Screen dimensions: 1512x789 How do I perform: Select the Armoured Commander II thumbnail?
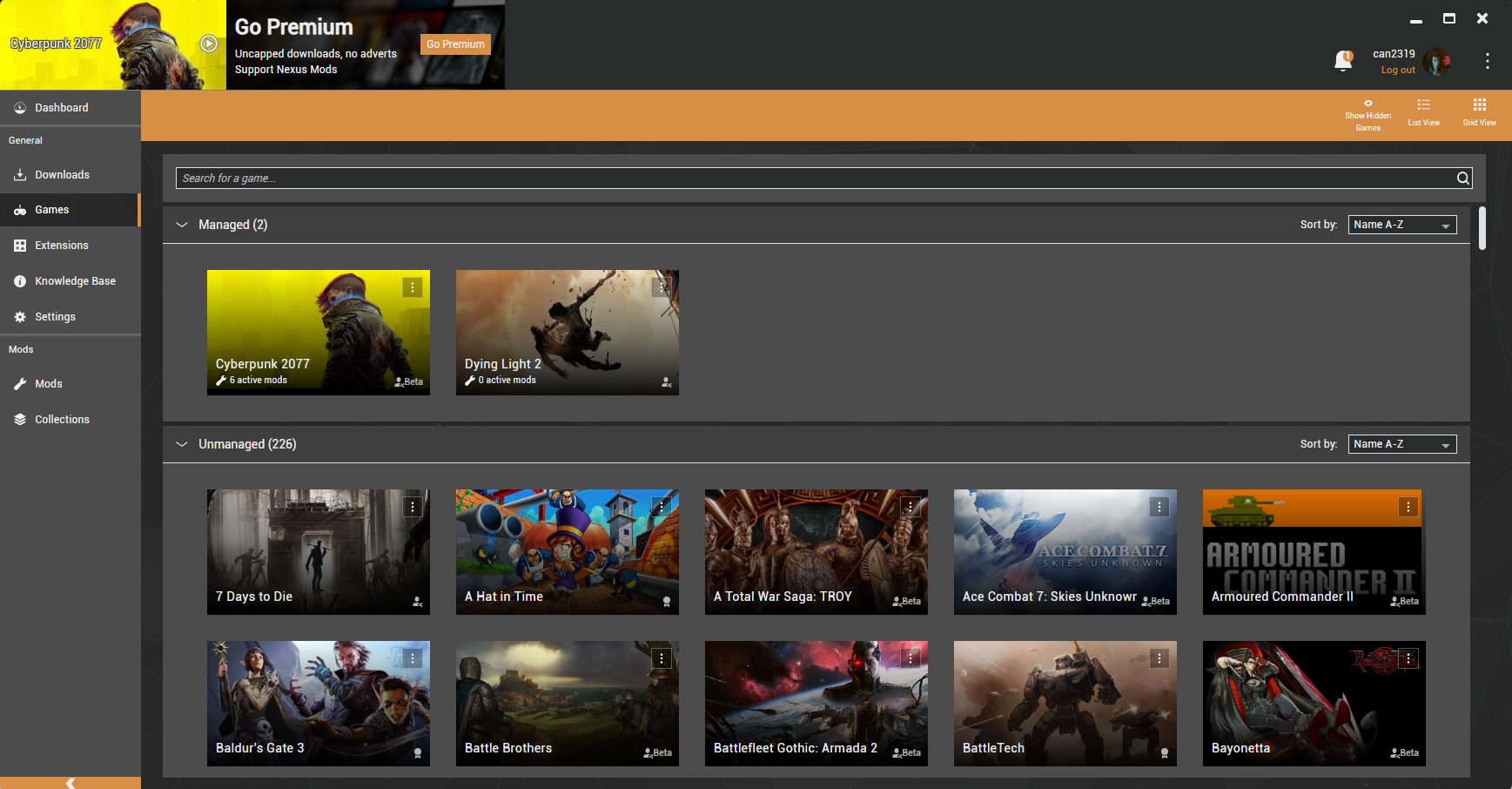pos(1314,552)
